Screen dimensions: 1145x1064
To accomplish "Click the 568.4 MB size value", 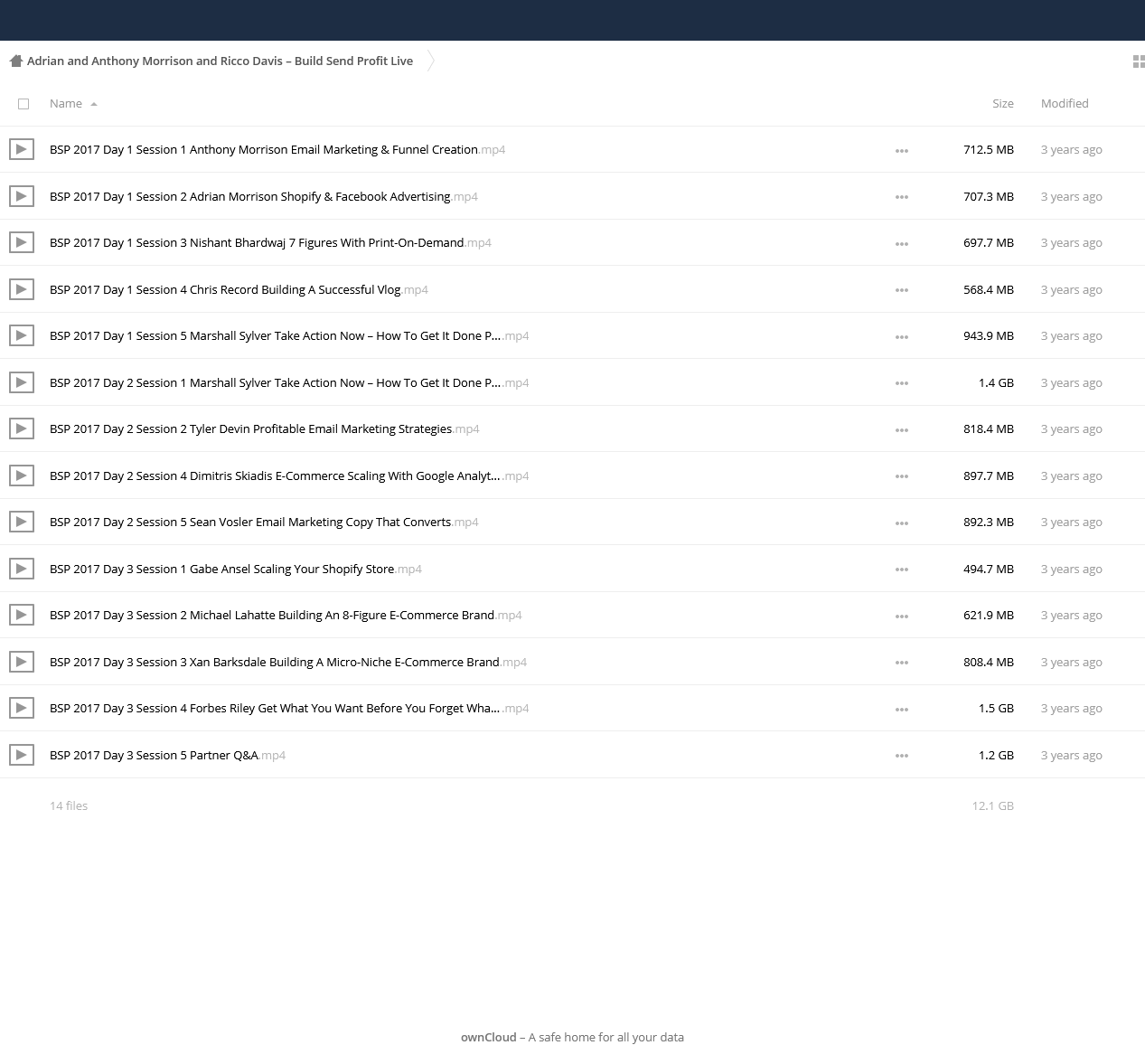I will pyautogui.click(x=989, y=289).
